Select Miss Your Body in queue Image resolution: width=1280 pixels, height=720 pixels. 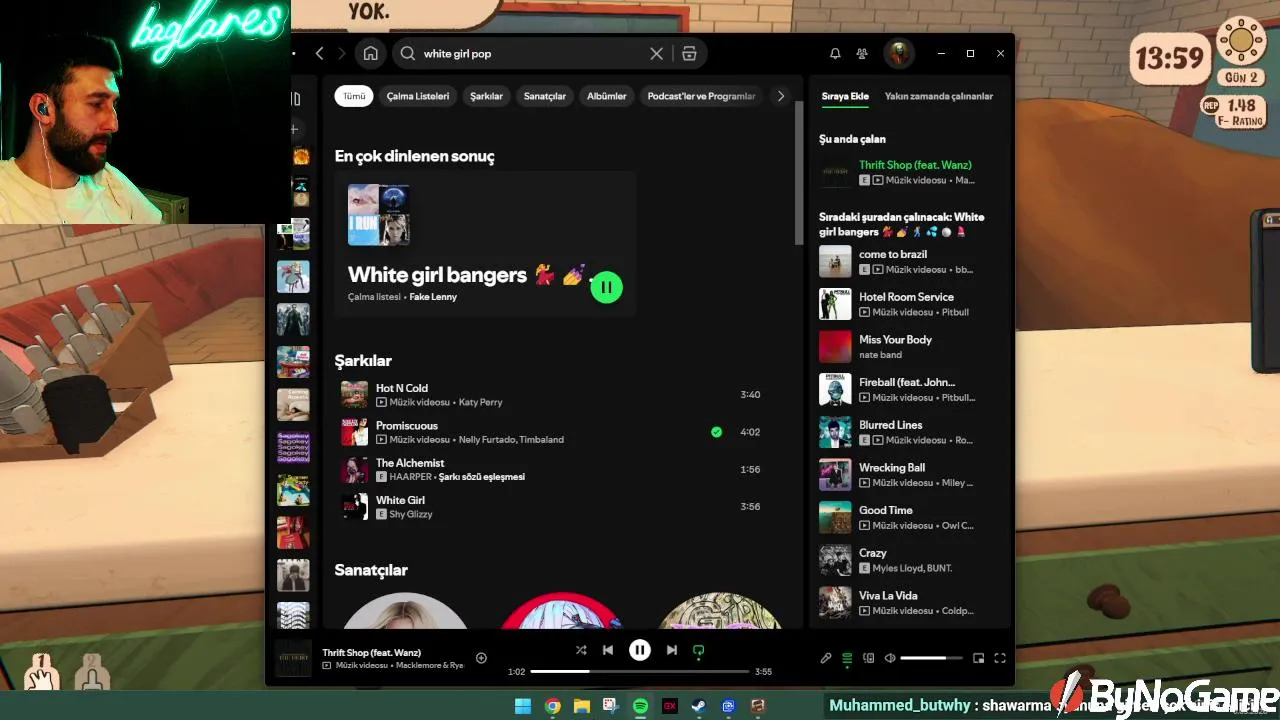click(x=910, y=347)
